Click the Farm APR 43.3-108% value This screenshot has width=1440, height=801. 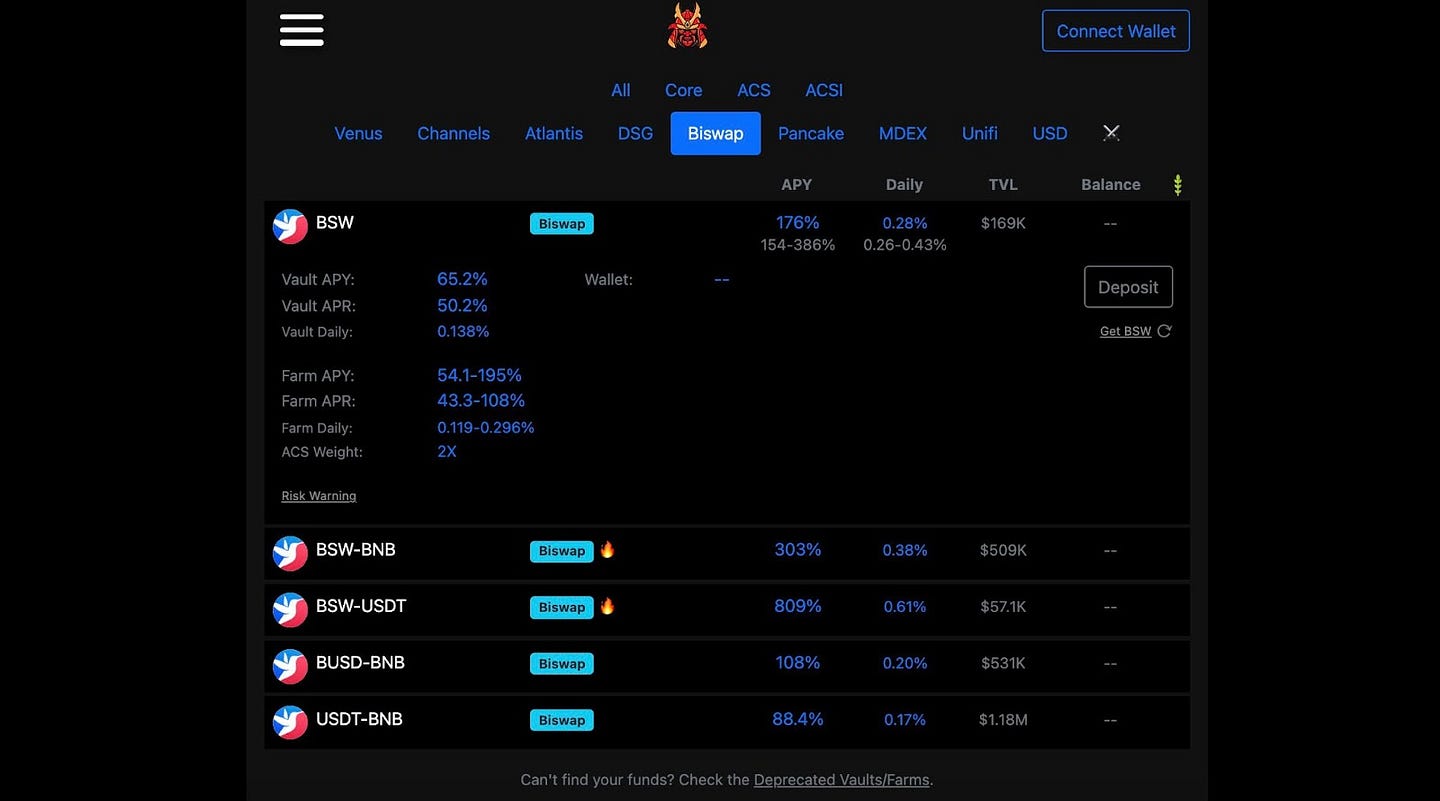click(480, 401)
